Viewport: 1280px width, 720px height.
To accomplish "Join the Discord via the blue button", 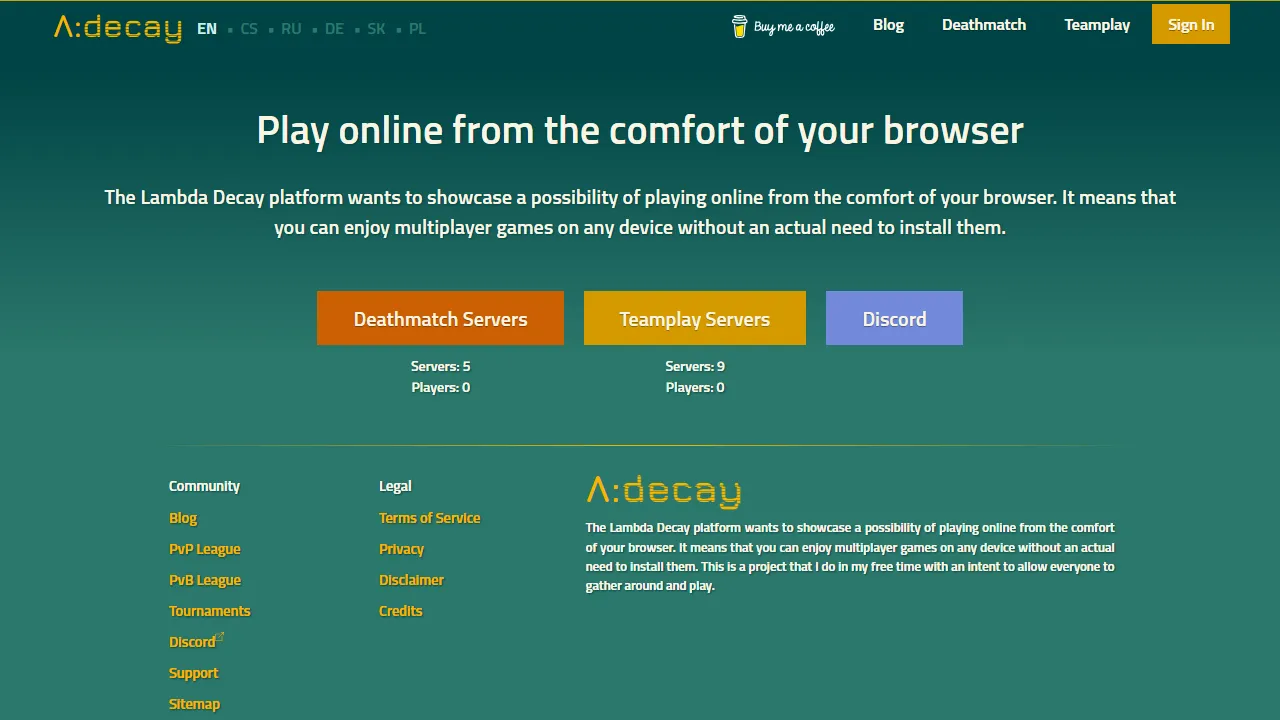I will [x=894, y=318].
